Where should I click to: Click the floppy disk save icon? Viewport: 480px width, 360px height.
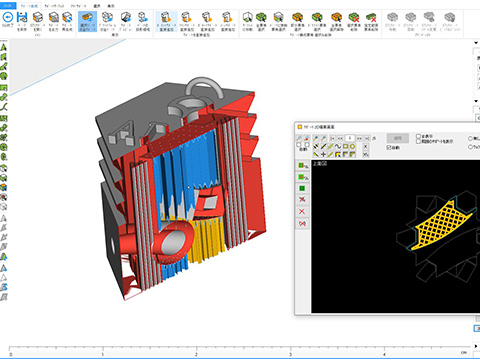(x=22, y=17)
